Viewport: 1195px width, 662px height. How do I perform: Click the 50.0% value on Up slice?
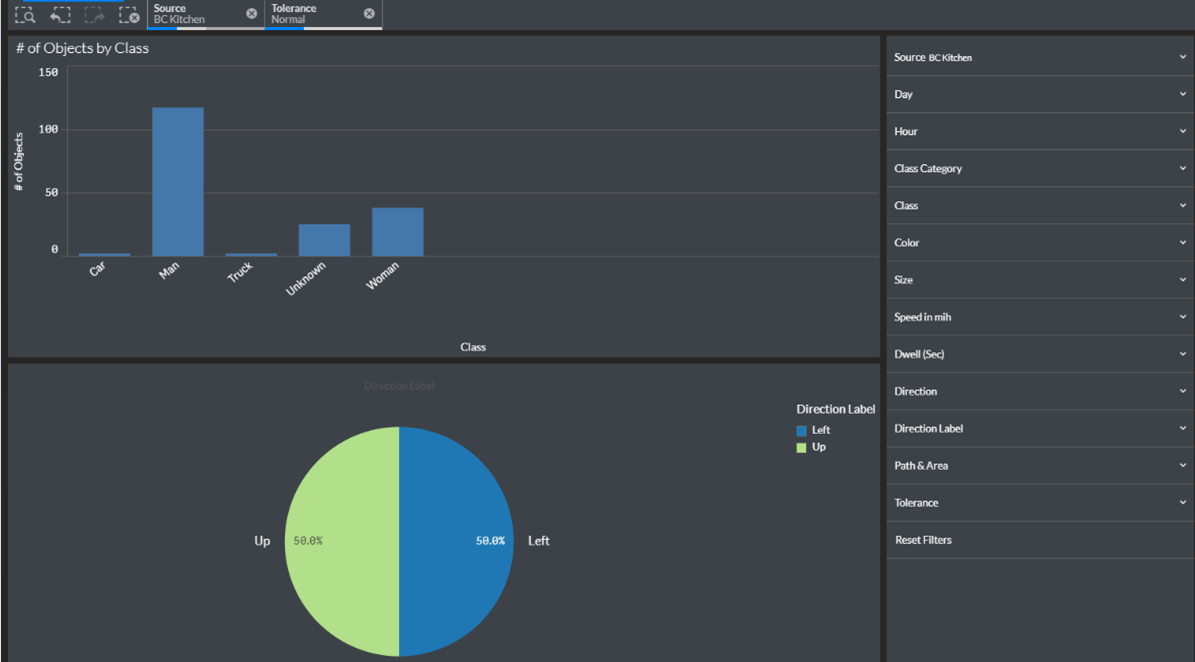click(308, 541)
